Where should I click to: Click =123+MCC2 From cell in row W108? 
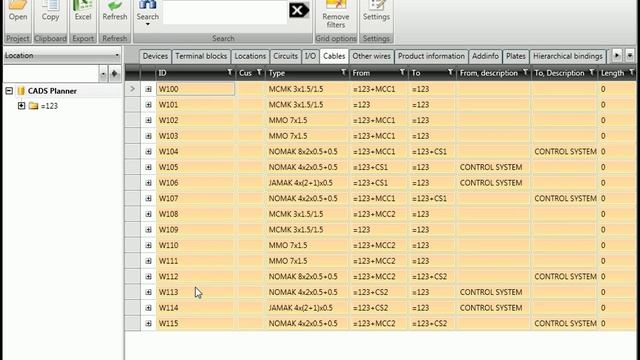[x=374, y=214]
